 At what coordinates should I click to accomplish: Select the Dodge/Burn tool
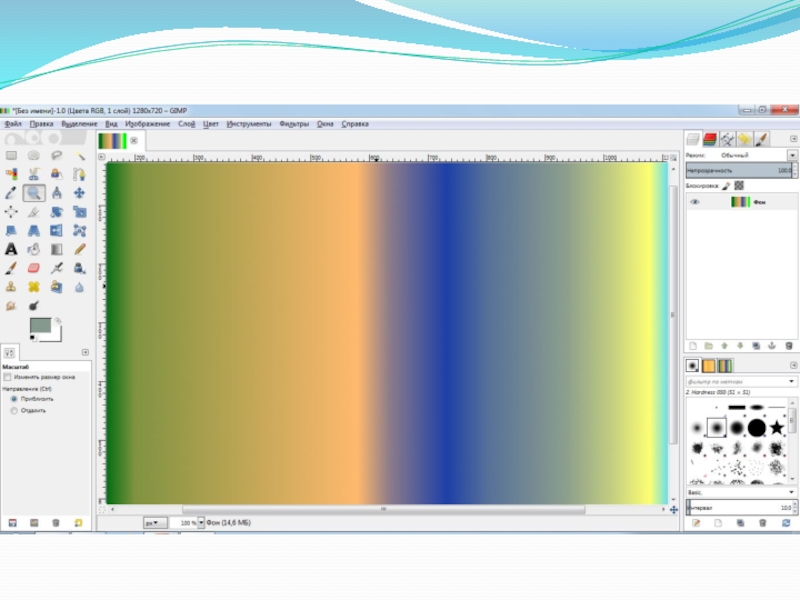point(34,306)
